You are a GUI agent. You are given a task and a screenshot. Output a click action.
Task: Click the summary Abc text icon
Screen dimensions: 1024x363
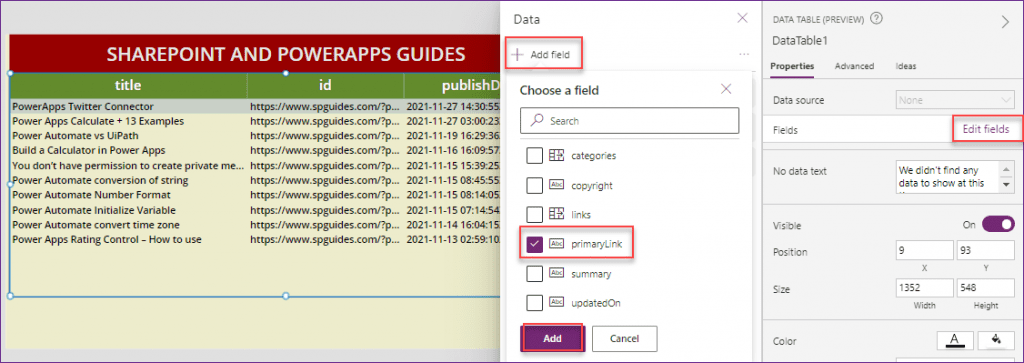pyautogui.click(x=556, y=274)
